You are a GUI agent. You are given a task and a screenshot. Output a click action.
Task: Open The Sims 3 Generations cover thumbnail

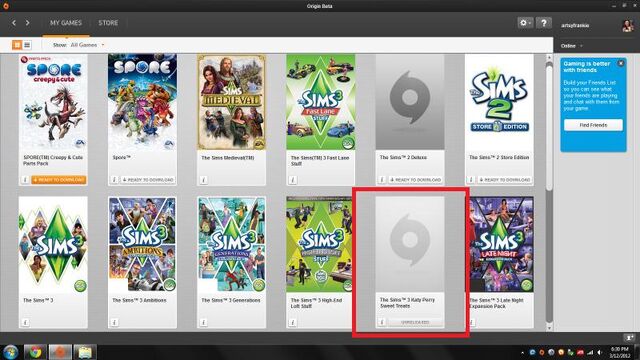(231, 244)
